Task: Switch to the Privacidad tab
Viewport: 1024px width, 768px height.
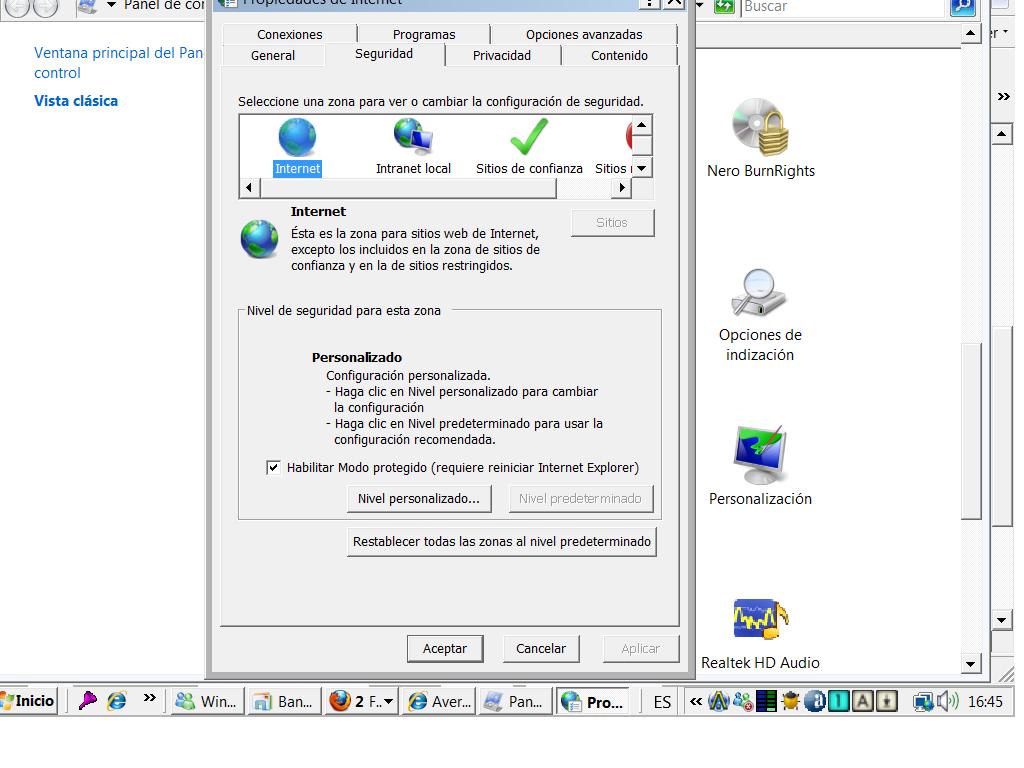Action: click(502, 56)
